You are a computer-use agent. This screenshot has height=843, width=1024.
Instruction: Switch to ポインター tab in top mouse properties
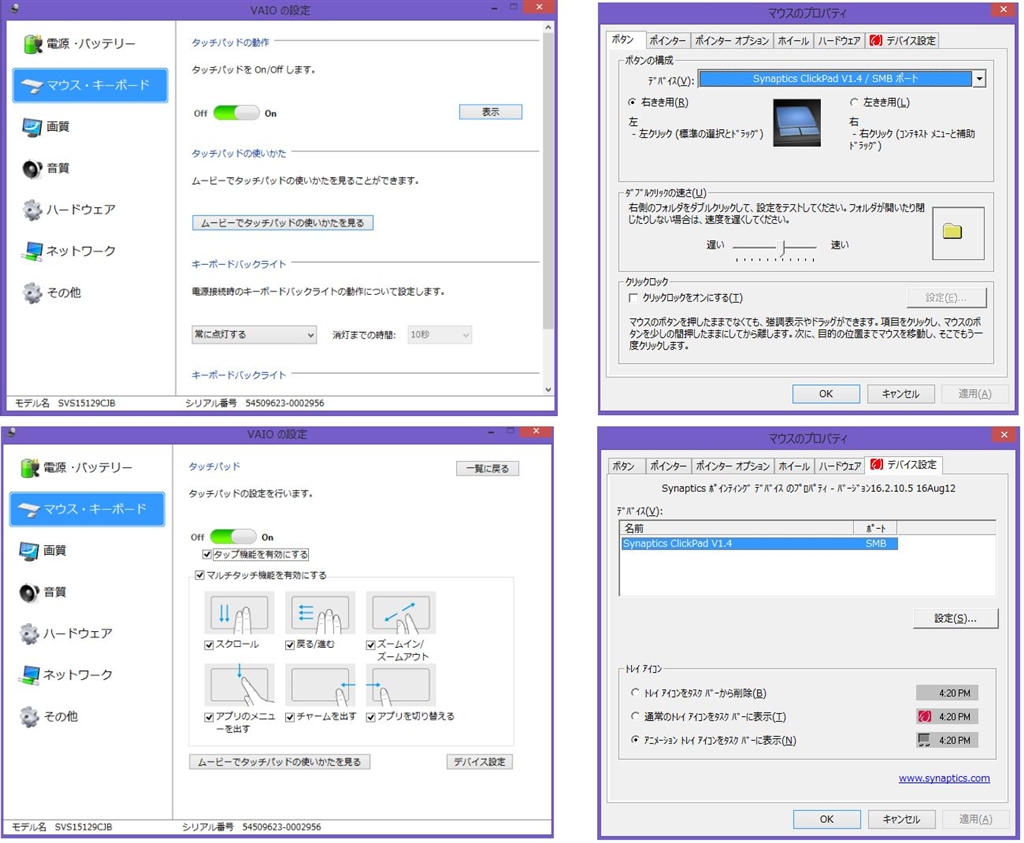click(x=667, y=40)
